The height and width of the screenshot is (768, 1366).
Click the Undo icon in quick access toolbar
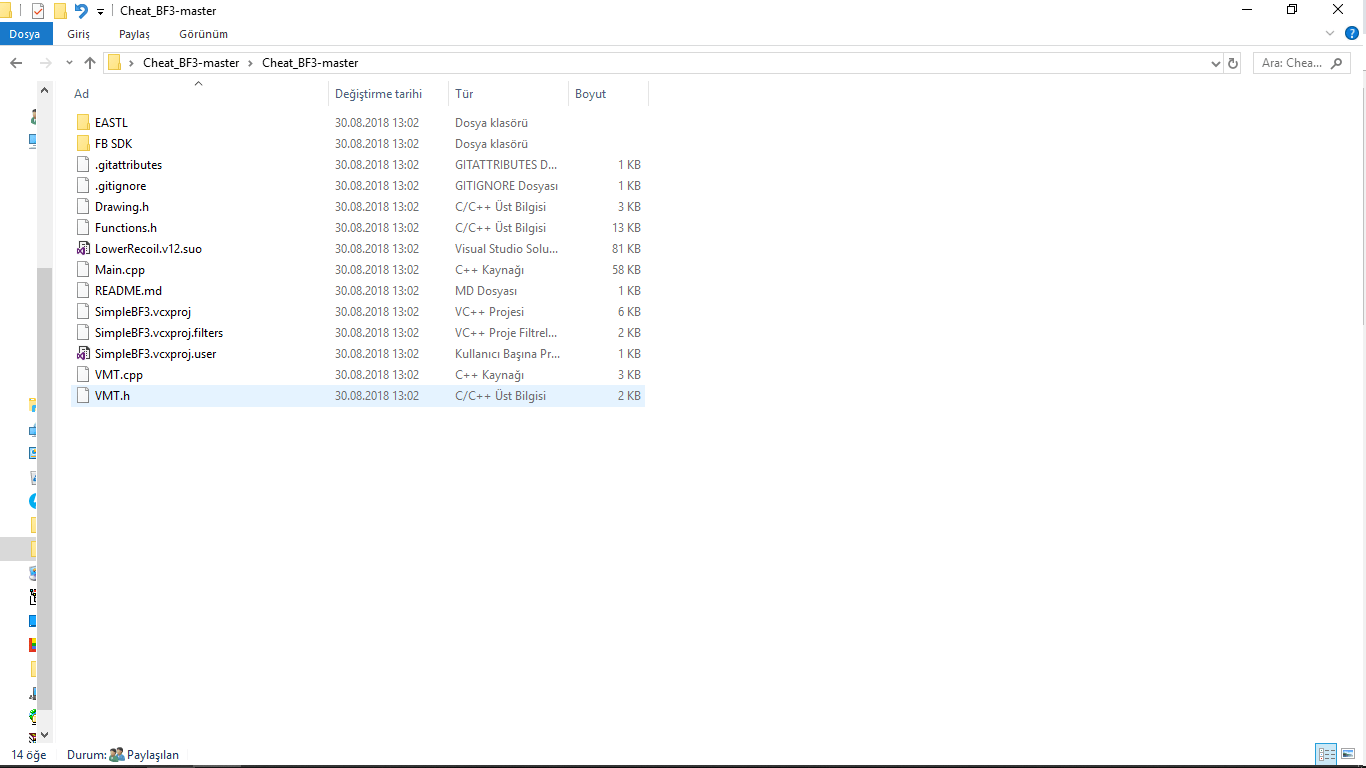coord(81,11)
